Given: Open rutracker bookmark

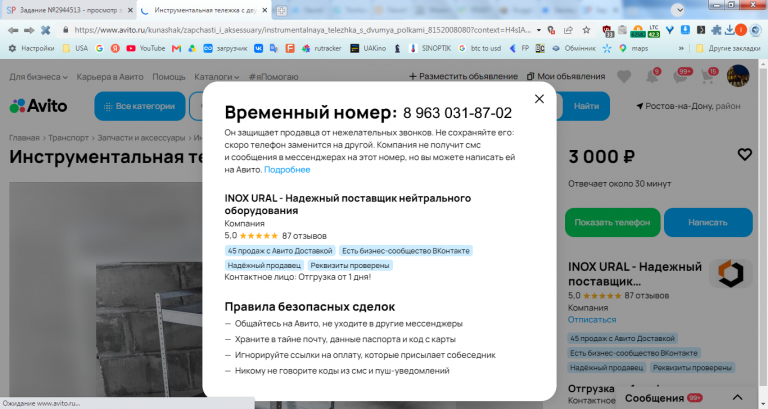Looking at the screenshot, I should click(321, 48).
